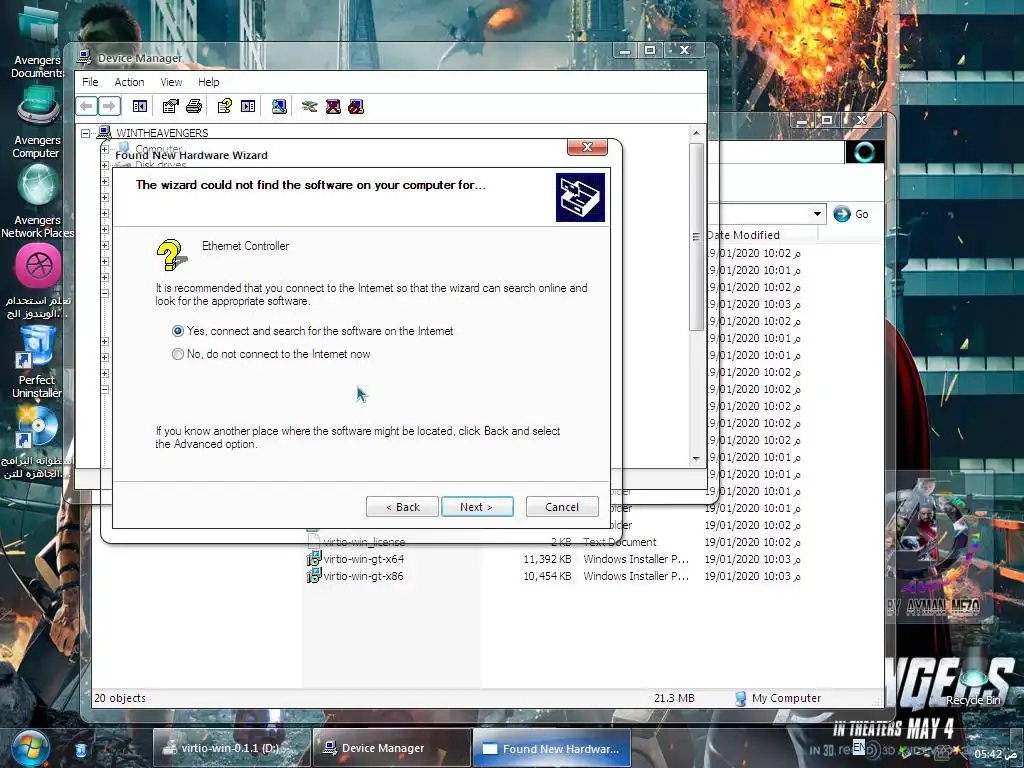Click the Print icon in Device Manager
1024x768 pixels.
194,106
